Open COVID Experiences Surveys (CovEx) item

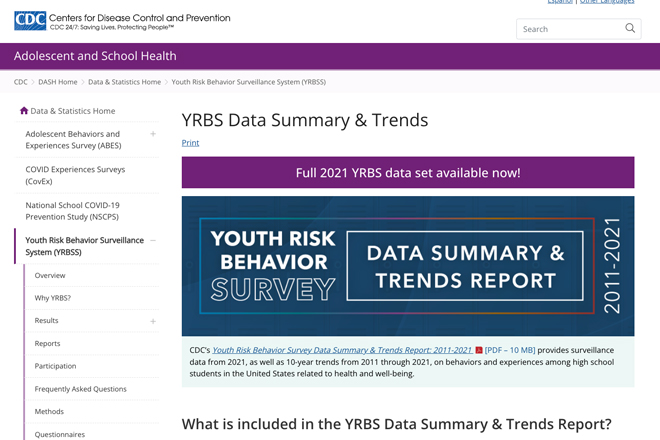(x=75, y=175)
